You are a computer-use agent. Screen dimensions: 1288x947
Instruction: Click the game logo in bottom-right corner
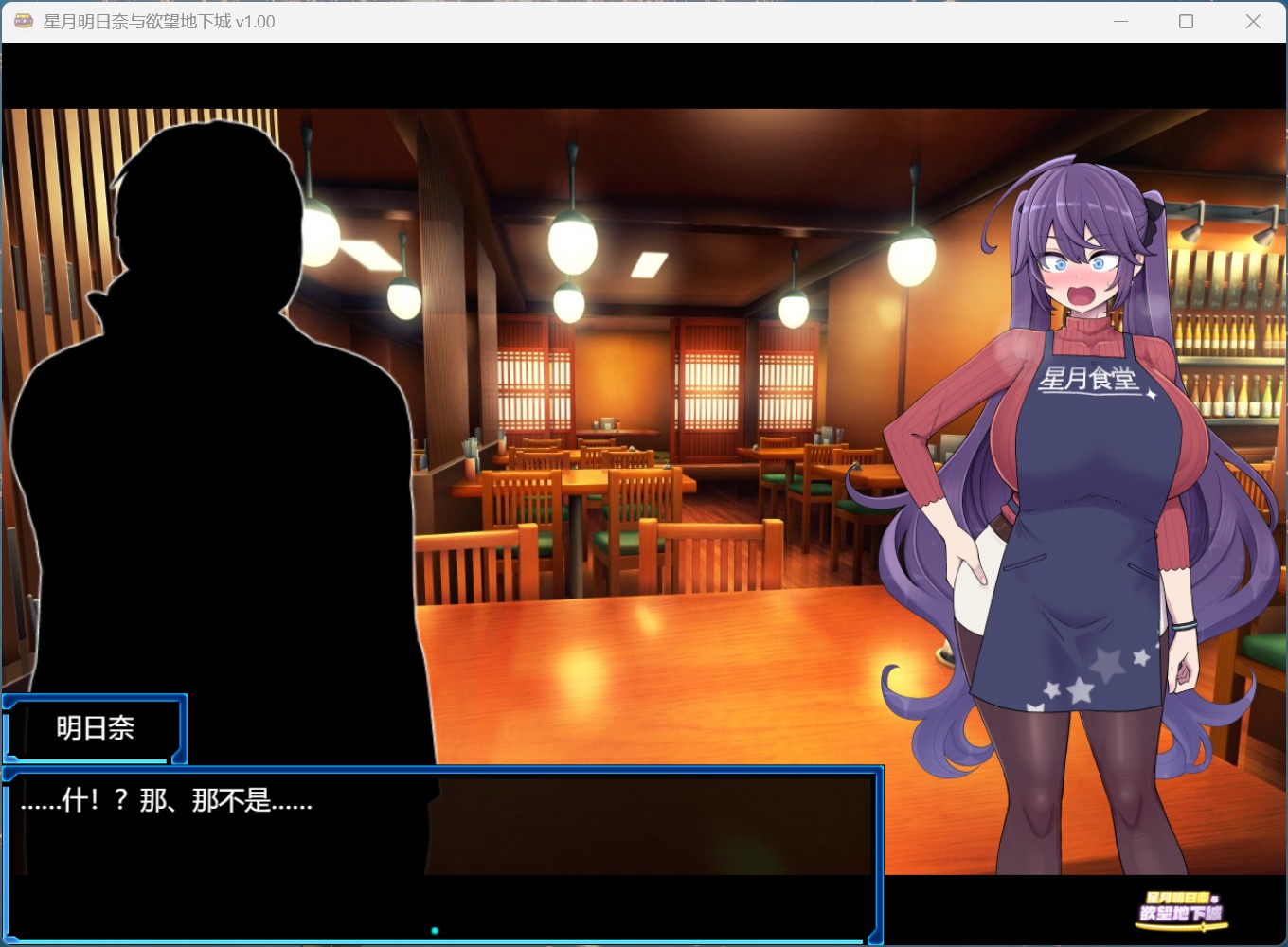point(1180,909)
